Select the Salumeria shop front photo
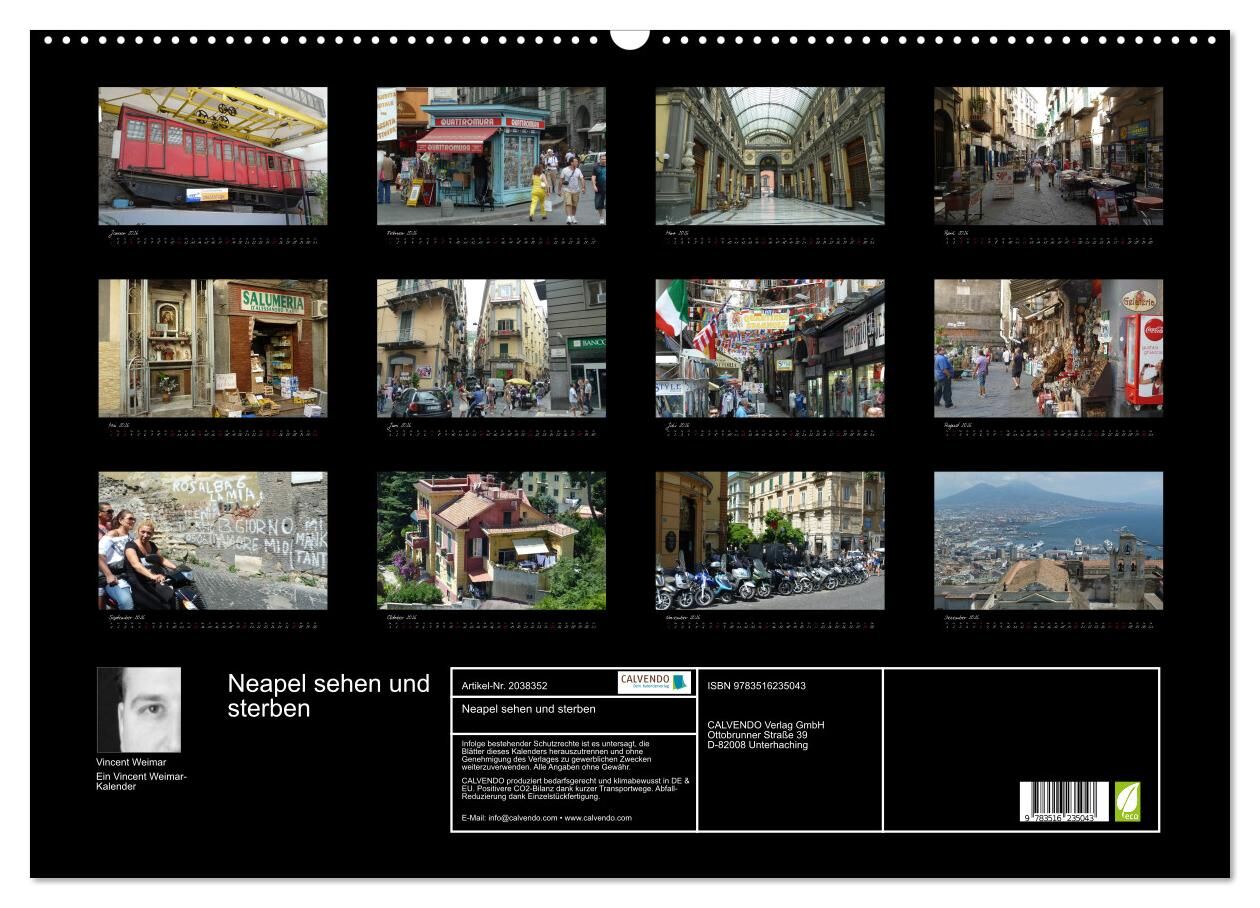This screenshot has width=1260, height=908. (212, 348)
